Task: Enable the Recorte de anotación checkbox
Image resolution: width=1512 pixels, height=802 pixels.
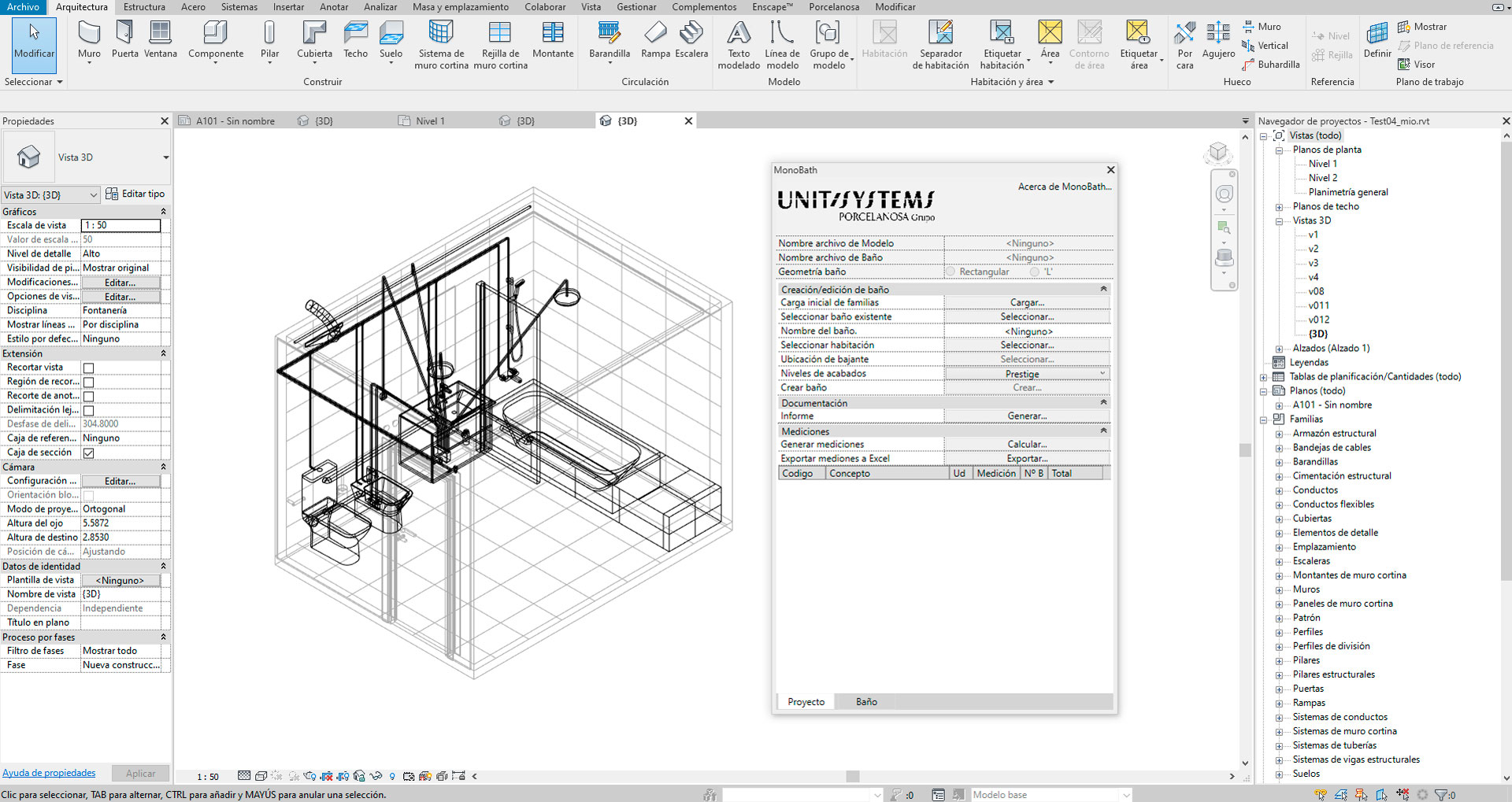Action: click(x=88, y=396)
